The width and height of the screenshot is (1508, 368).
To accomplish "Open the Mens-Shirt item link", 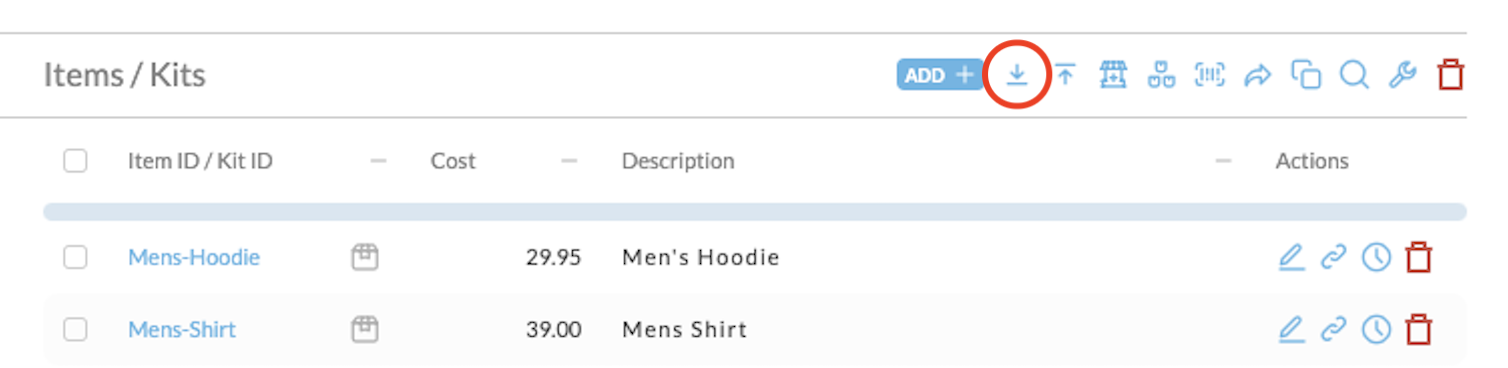I will pyautogui.click(x=182, y=329).
